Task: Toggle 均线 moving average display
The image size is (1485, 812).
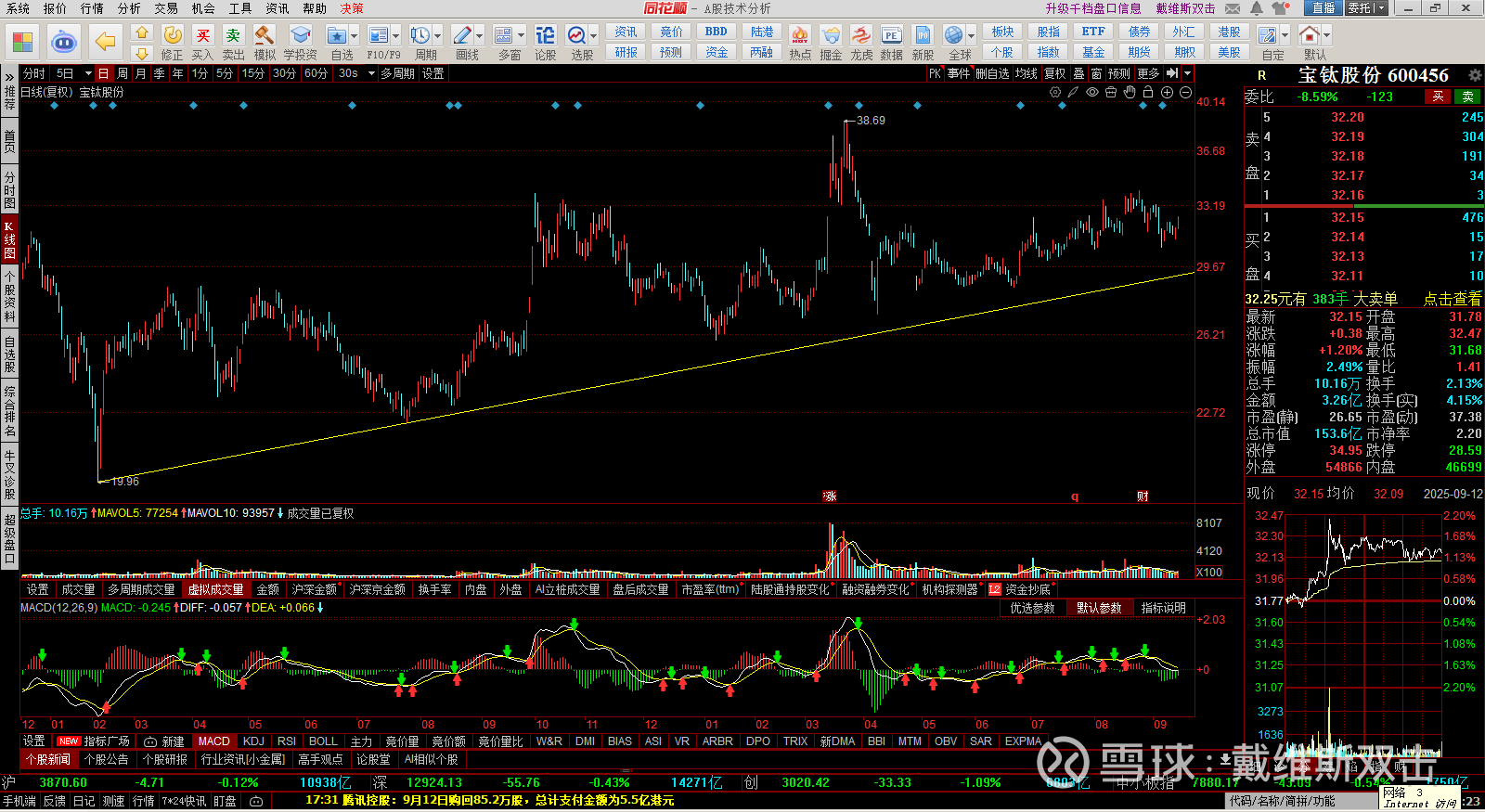Action: [1026, 73]
